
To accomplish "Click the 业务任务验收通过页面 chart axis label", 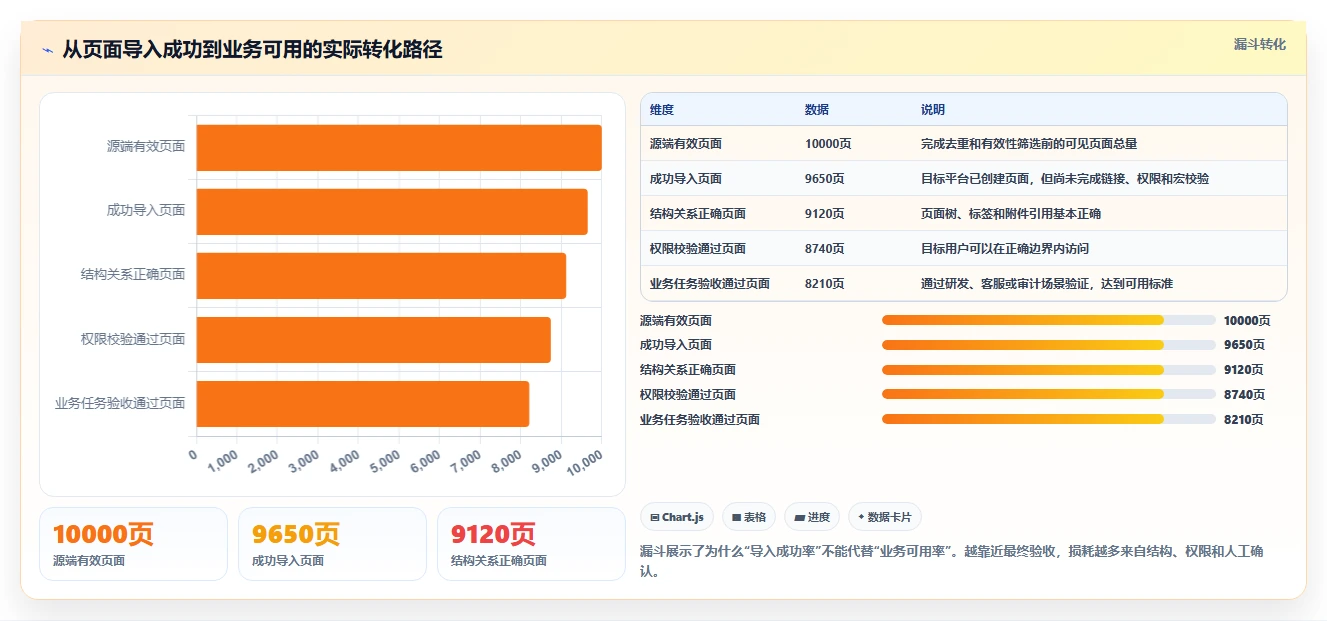I will [x=120, y=403].
